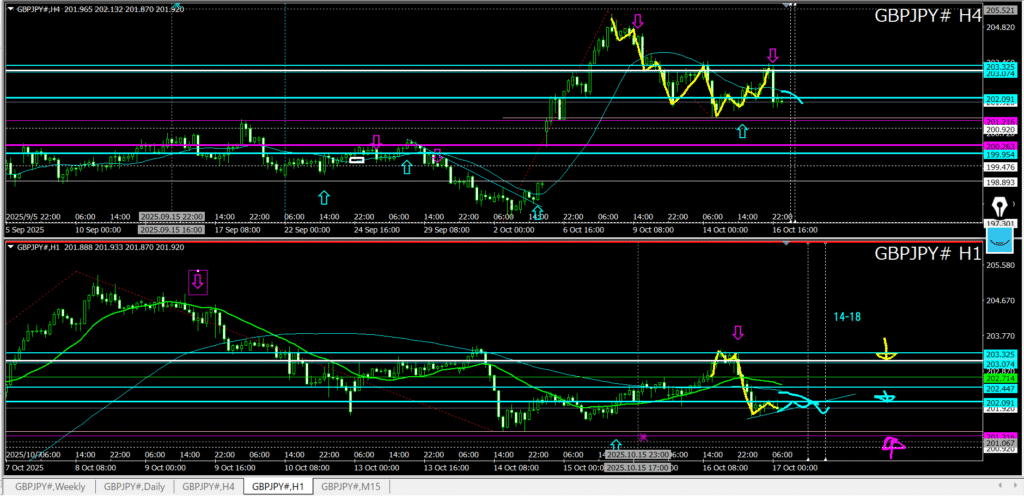1024x496 pixels.
Task: Click the magenta X marker on H1 chart
Action: (643, 437)
